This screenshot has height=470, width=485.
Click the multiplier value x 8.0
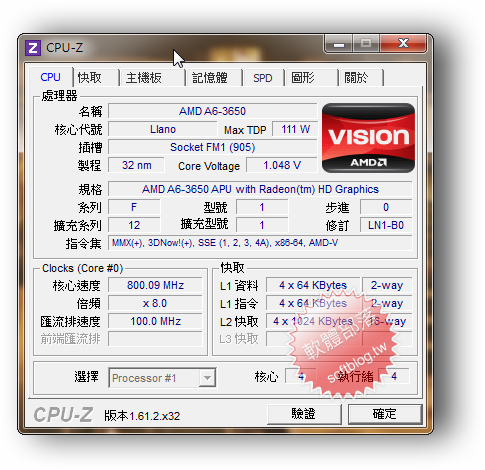(155, 303)
